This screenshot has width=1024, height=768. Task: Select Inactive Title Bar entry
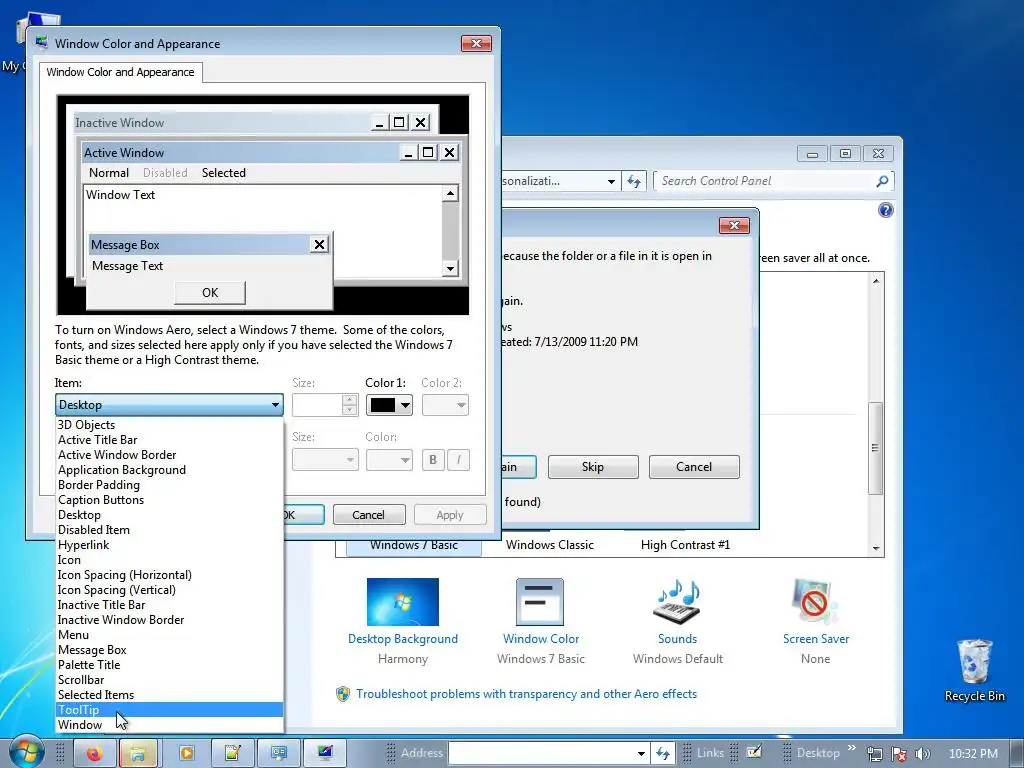coord(169,605)
